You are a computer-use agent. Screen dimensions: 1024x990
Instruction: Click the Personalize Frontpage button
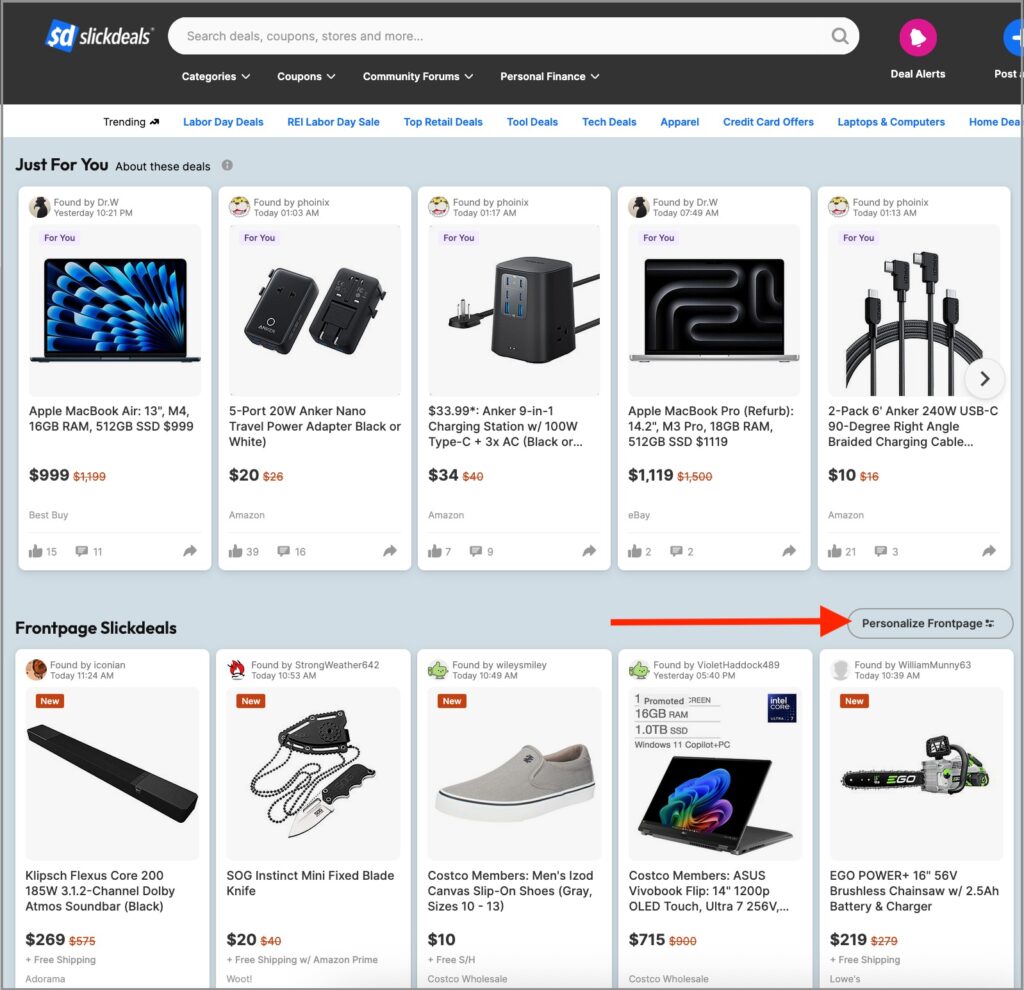click(929, 623)
